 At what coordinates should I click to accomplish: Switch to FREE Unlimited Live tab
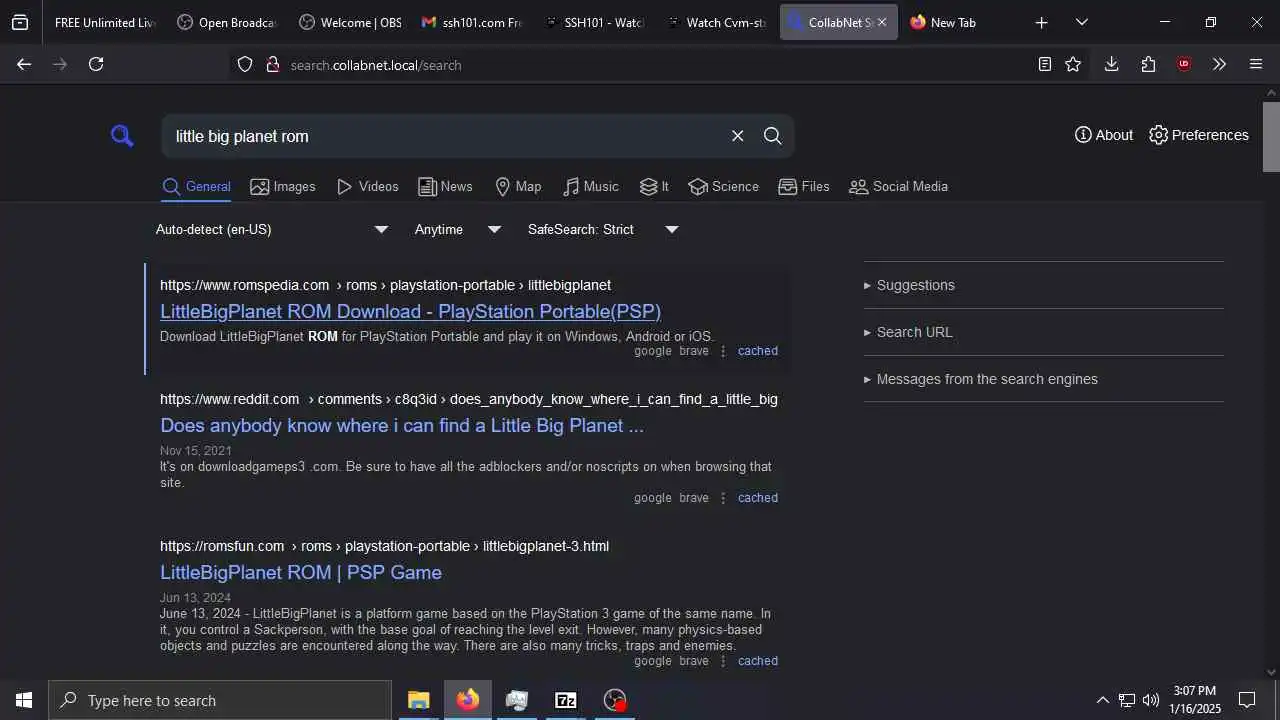tap(104, 22)
